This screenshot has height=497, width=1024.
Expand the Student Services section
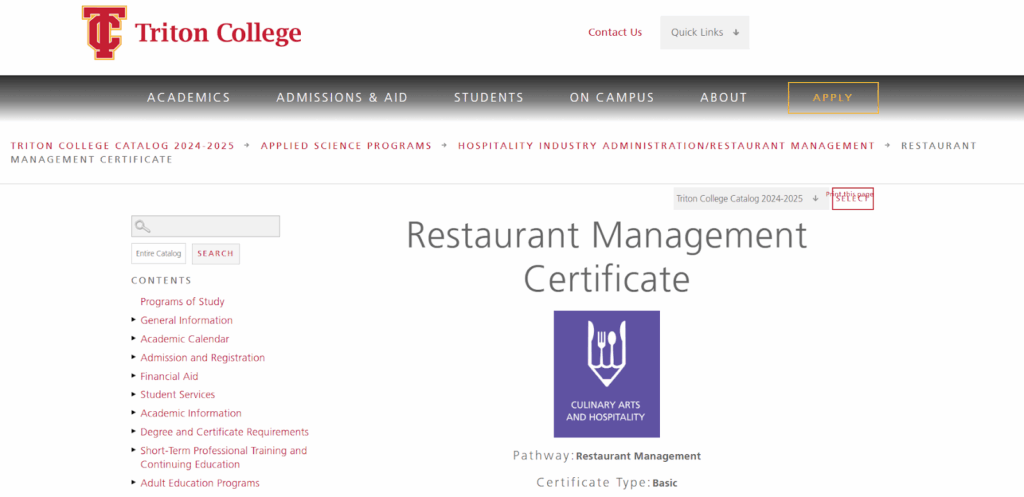134,394
